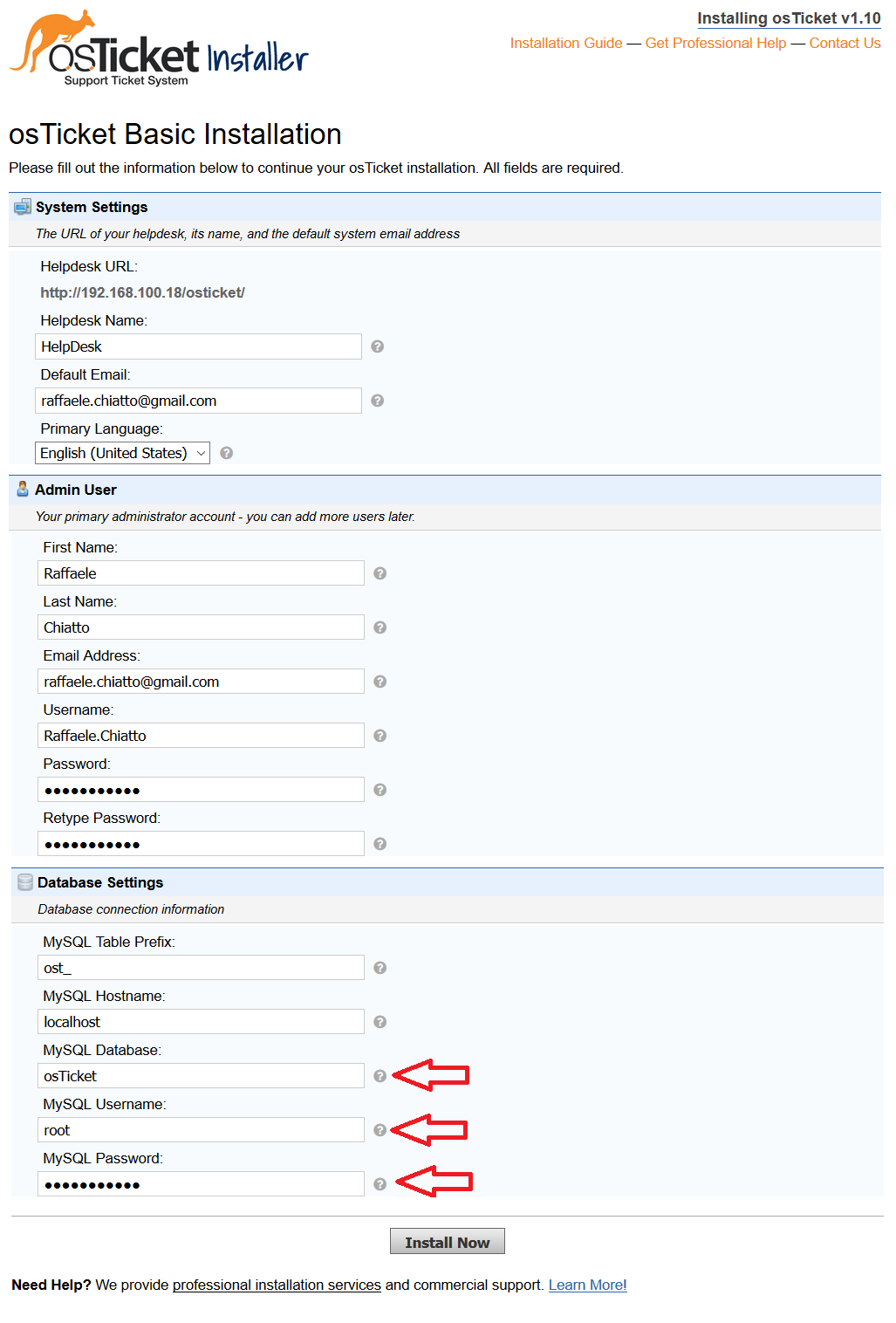The width and height of the screenshot is (896, 1323).
Task: Click help icon next to MySQL Database
Action: [380, 1076]
